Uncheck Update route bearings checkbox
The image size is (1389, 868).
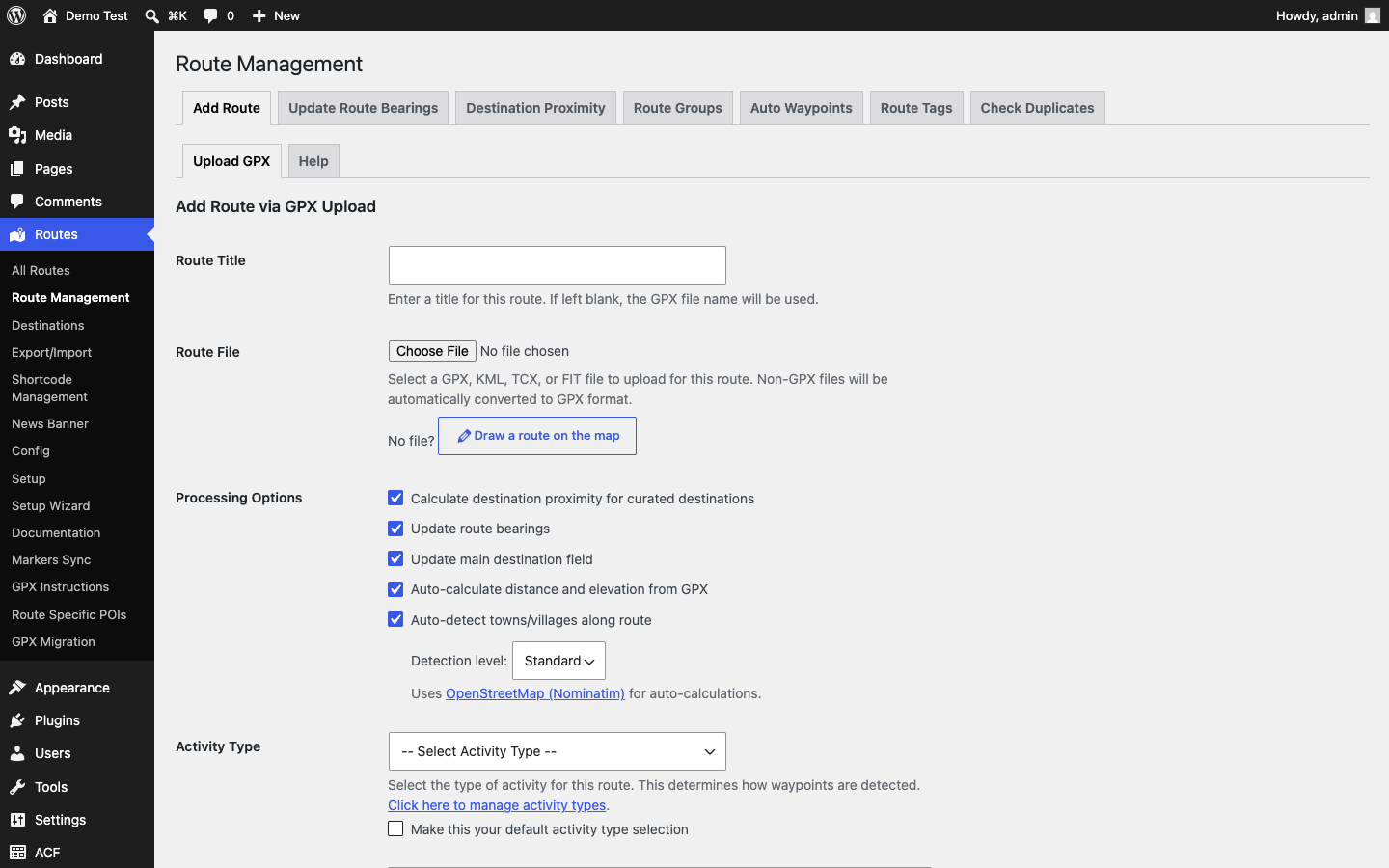pyautogui.click(x=395, y=529)
